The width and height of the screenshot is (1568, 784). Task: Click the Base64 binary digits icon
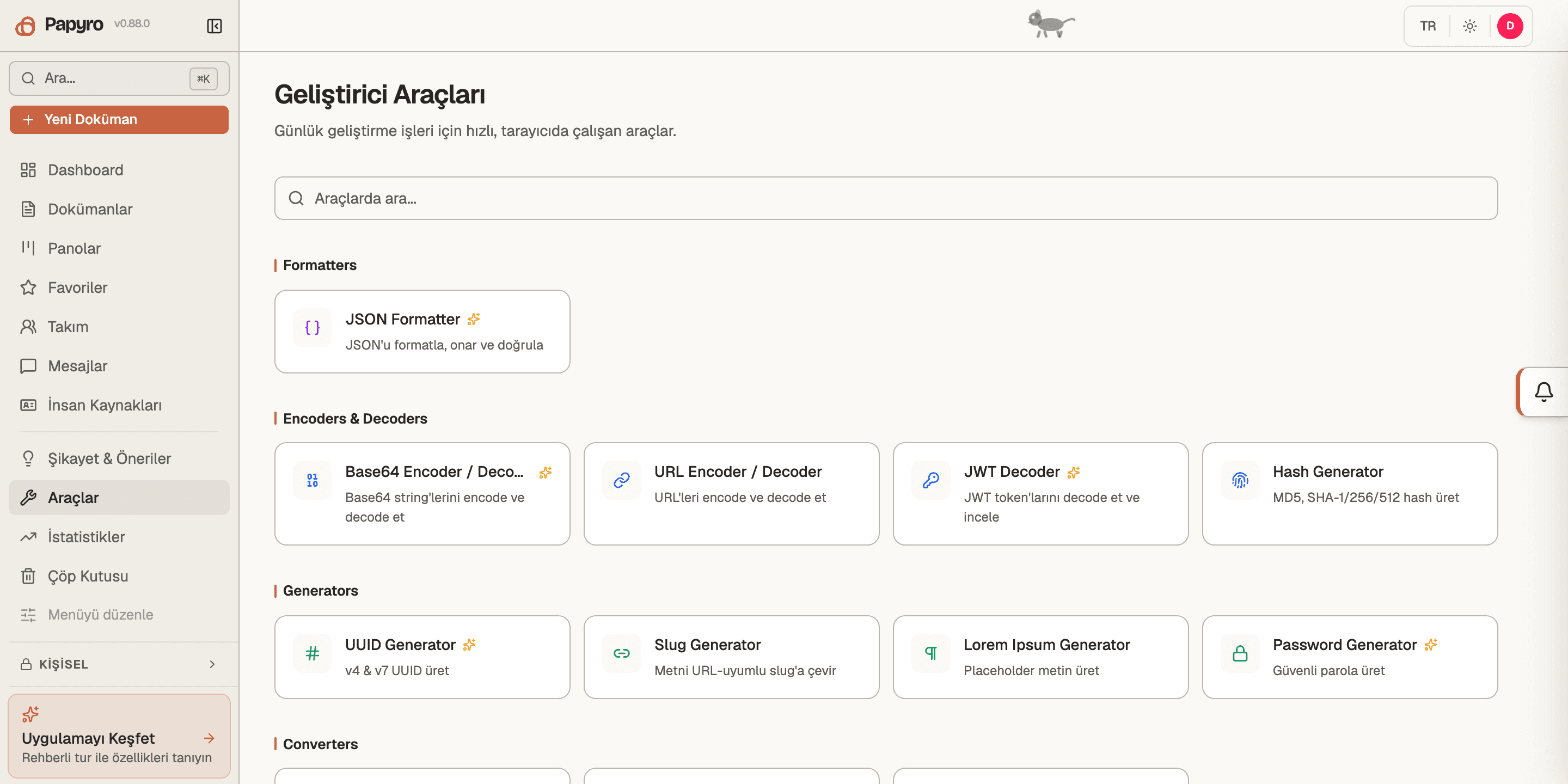pyautogui.click(x=313, y=480)
